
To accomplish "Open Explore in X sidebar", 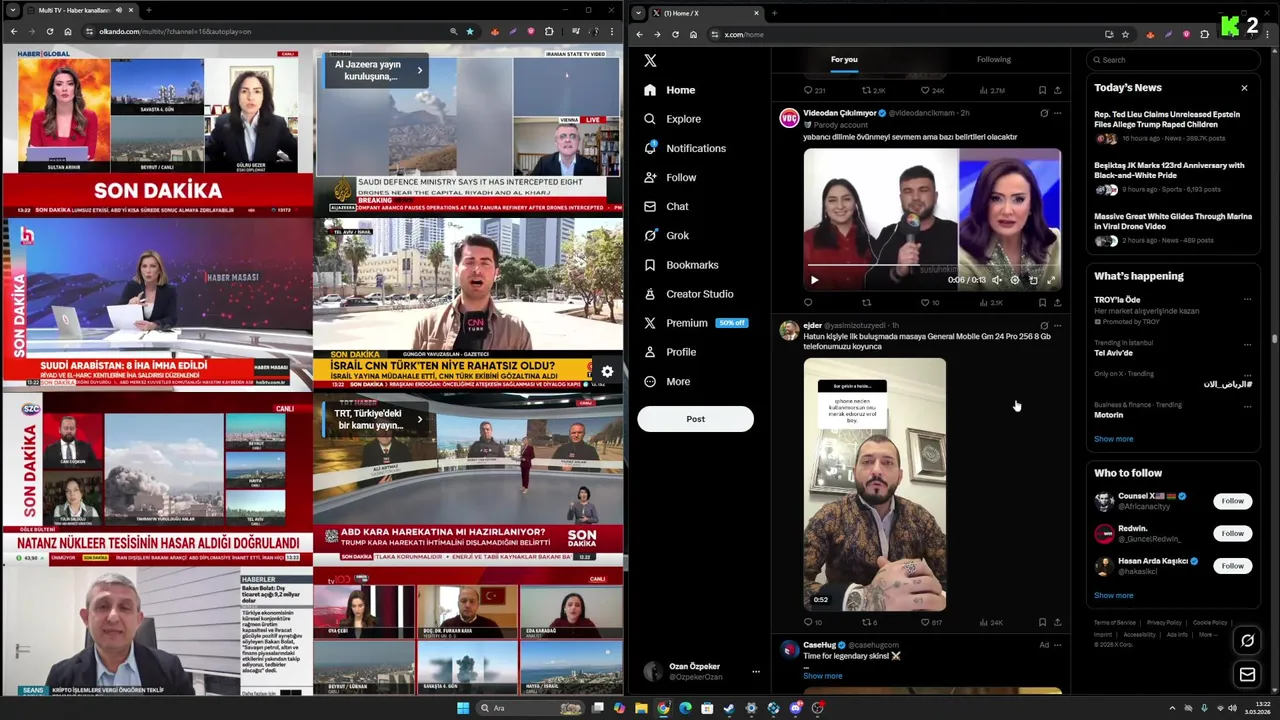I will coord(672,119).
